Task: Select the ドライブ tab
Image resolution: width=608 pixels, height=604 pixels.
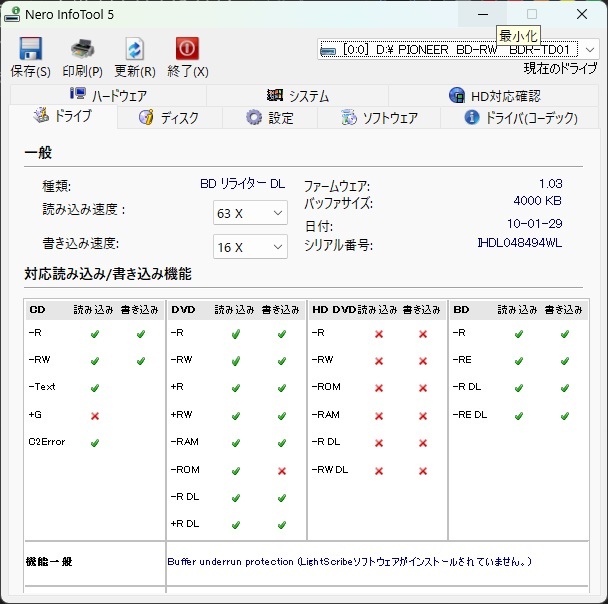Action: click(x=63, y=116)
